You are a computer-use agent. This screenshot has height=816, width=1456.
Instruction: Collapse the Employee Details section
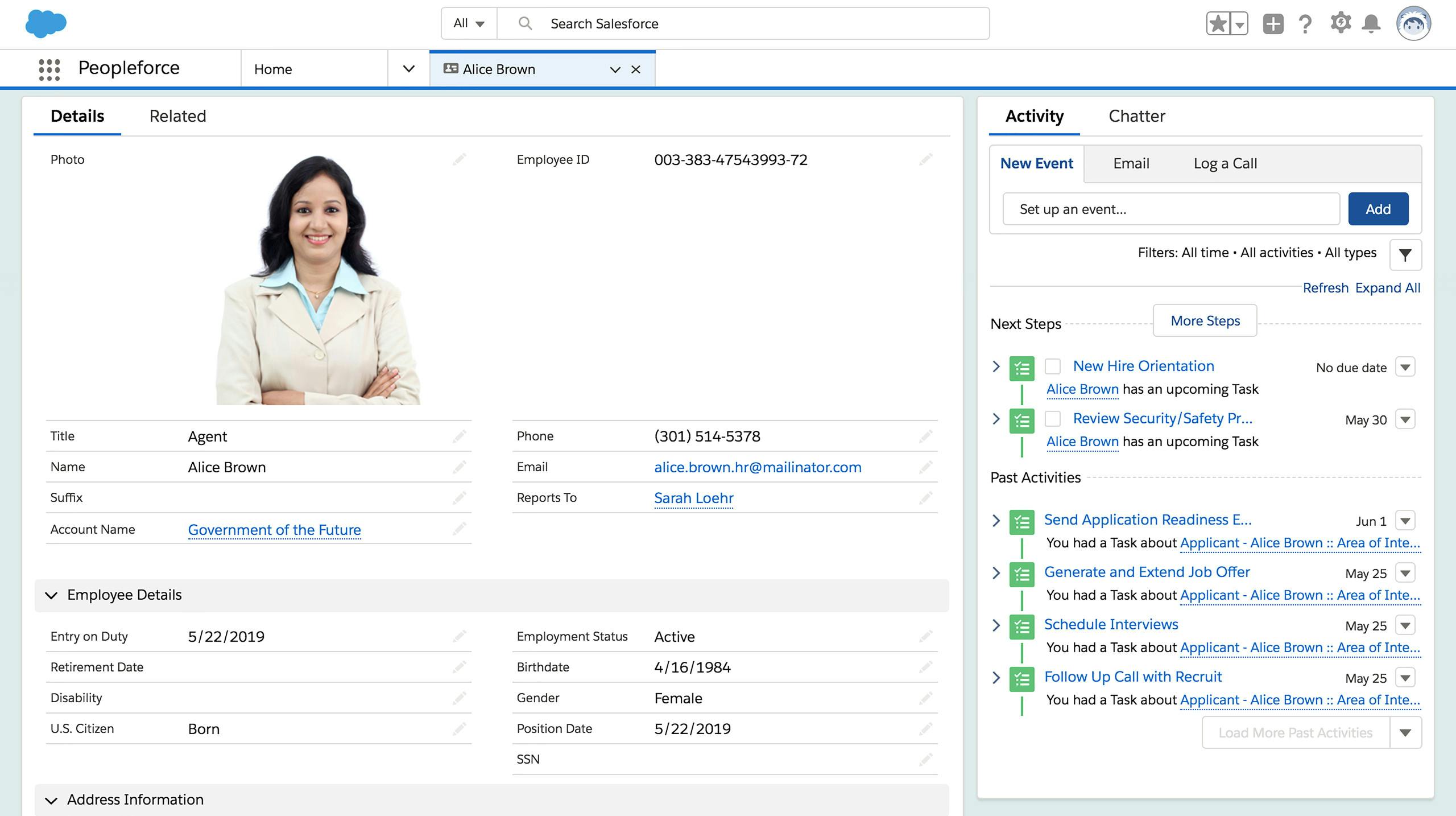51,595
